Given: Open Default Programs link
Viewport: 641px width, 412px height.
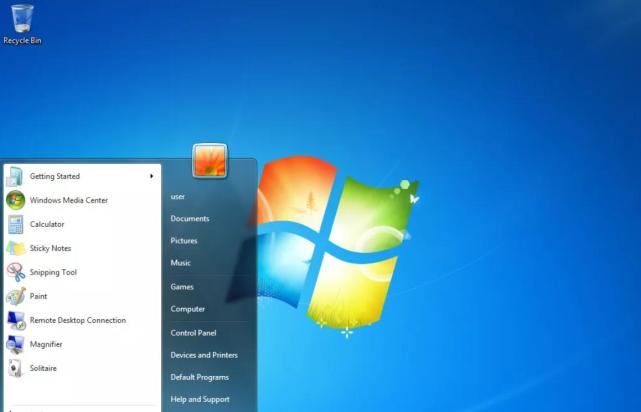Looking at the screenshot, I should pos(199,377).
